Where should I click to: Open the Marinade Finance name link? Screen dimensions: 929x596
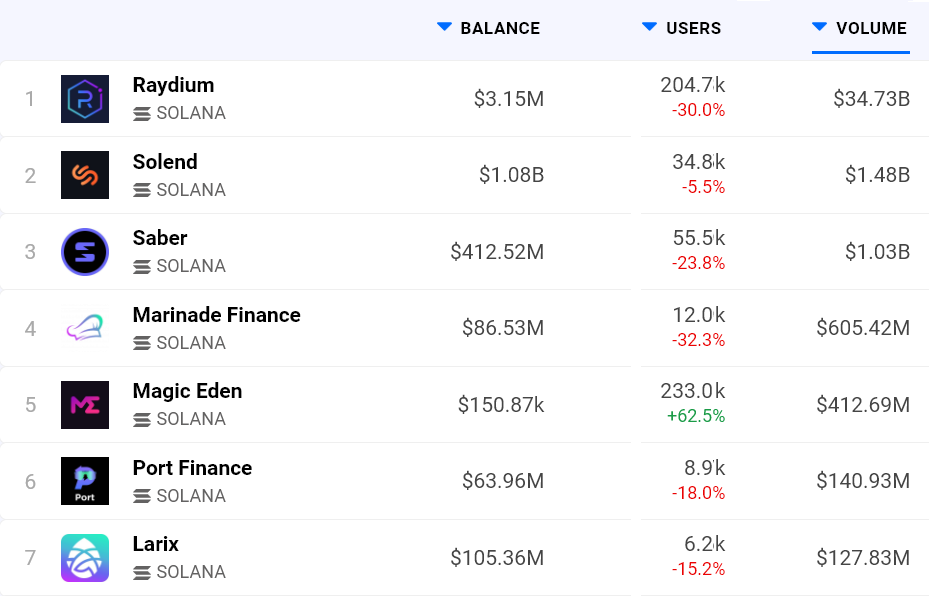216,315
